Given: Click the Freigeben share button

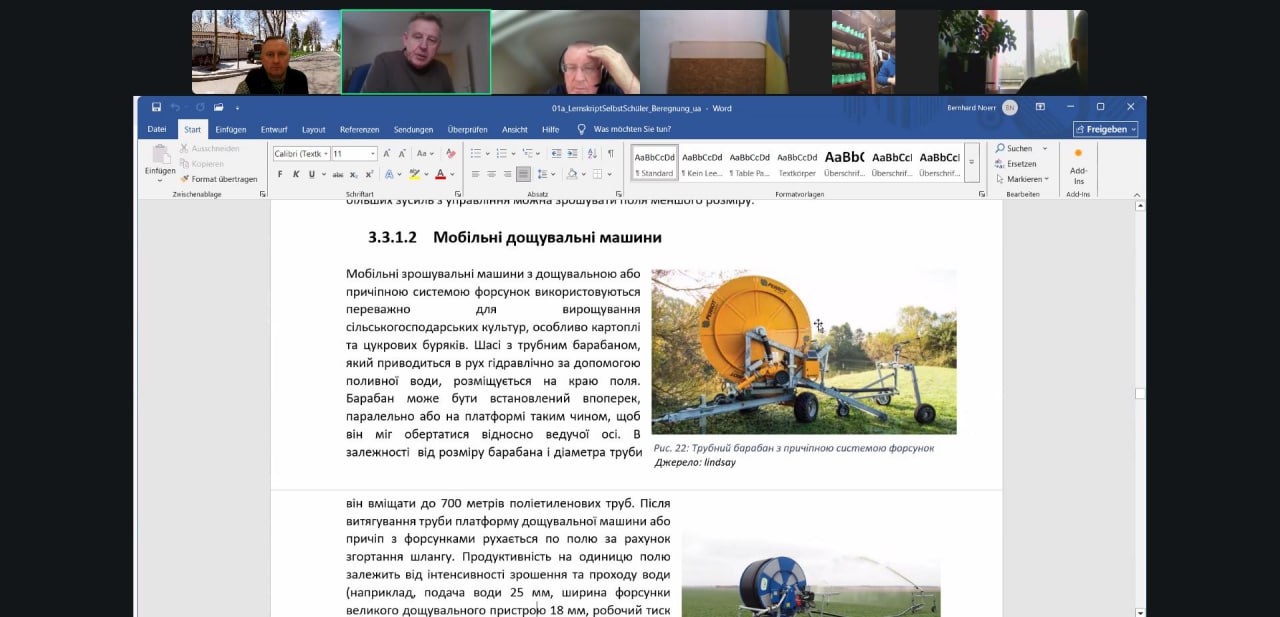Looking at the screenshot, I should point(1105,129).
